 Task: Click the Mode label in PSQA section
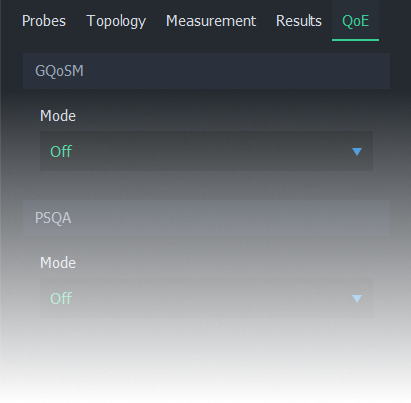click(x=58, y=263)
